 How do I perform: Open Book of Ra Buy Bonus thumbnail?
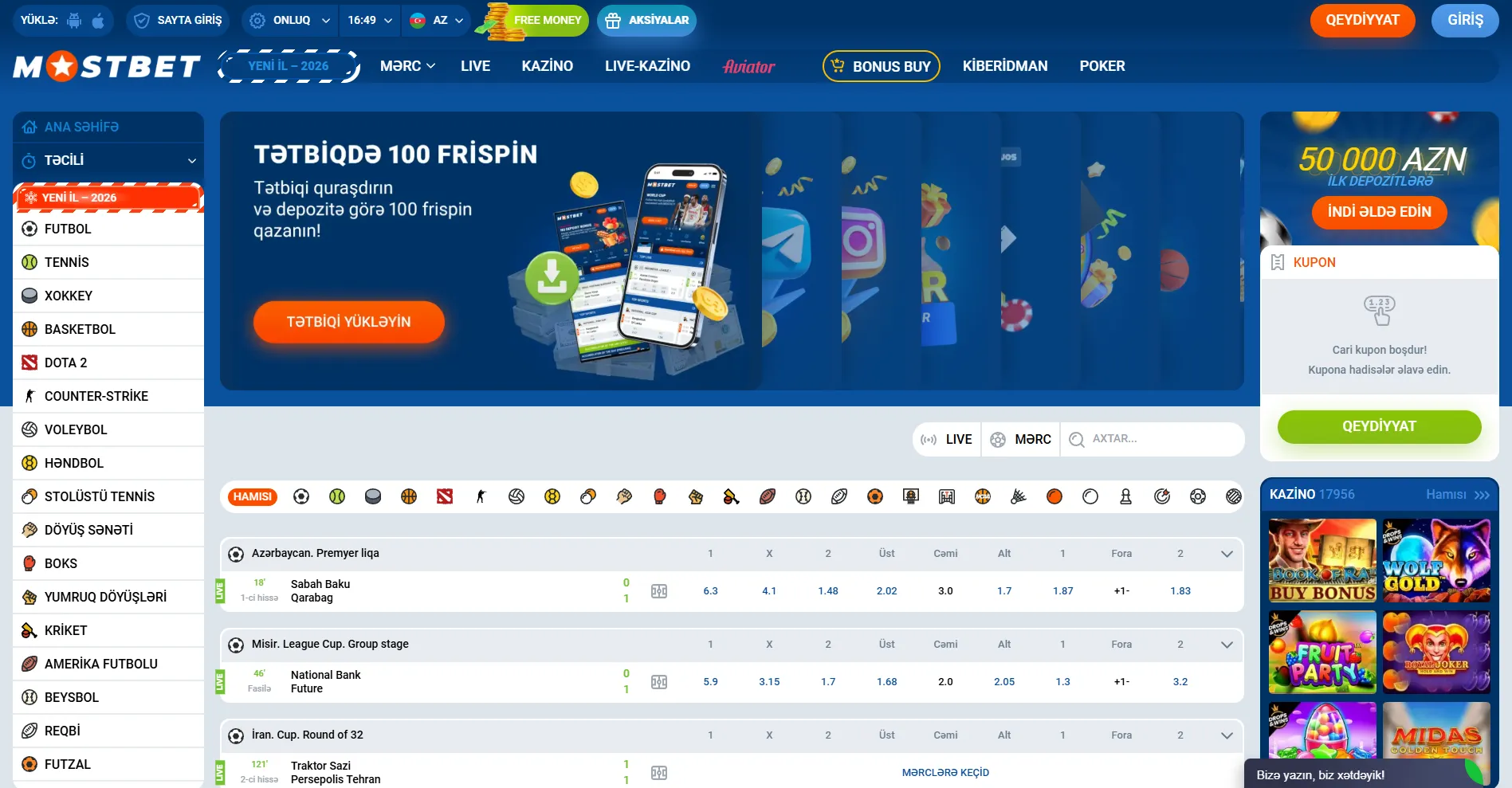1322,561
